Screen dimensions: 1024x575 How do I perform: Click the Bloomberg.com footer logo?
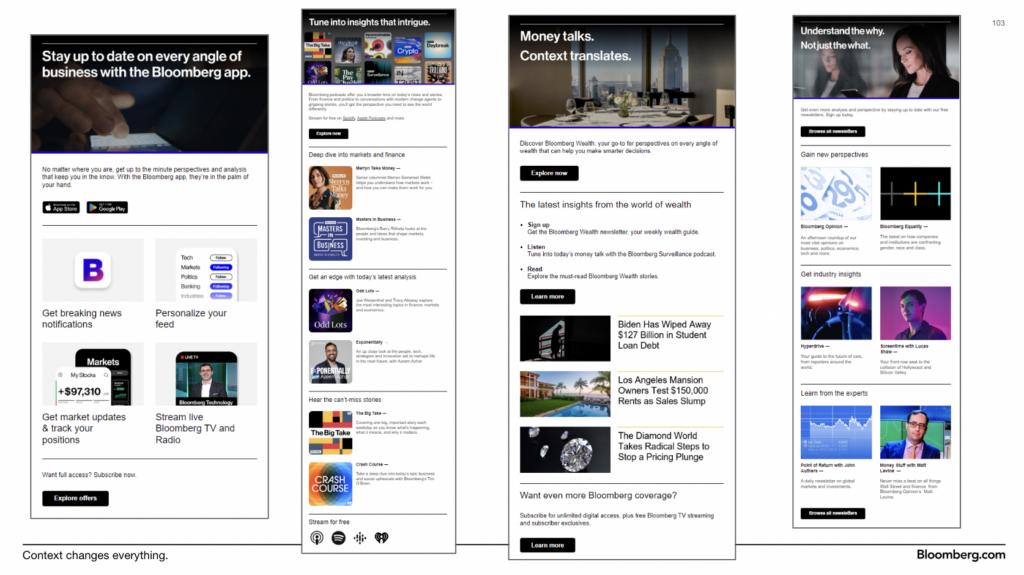coord(961,555)
